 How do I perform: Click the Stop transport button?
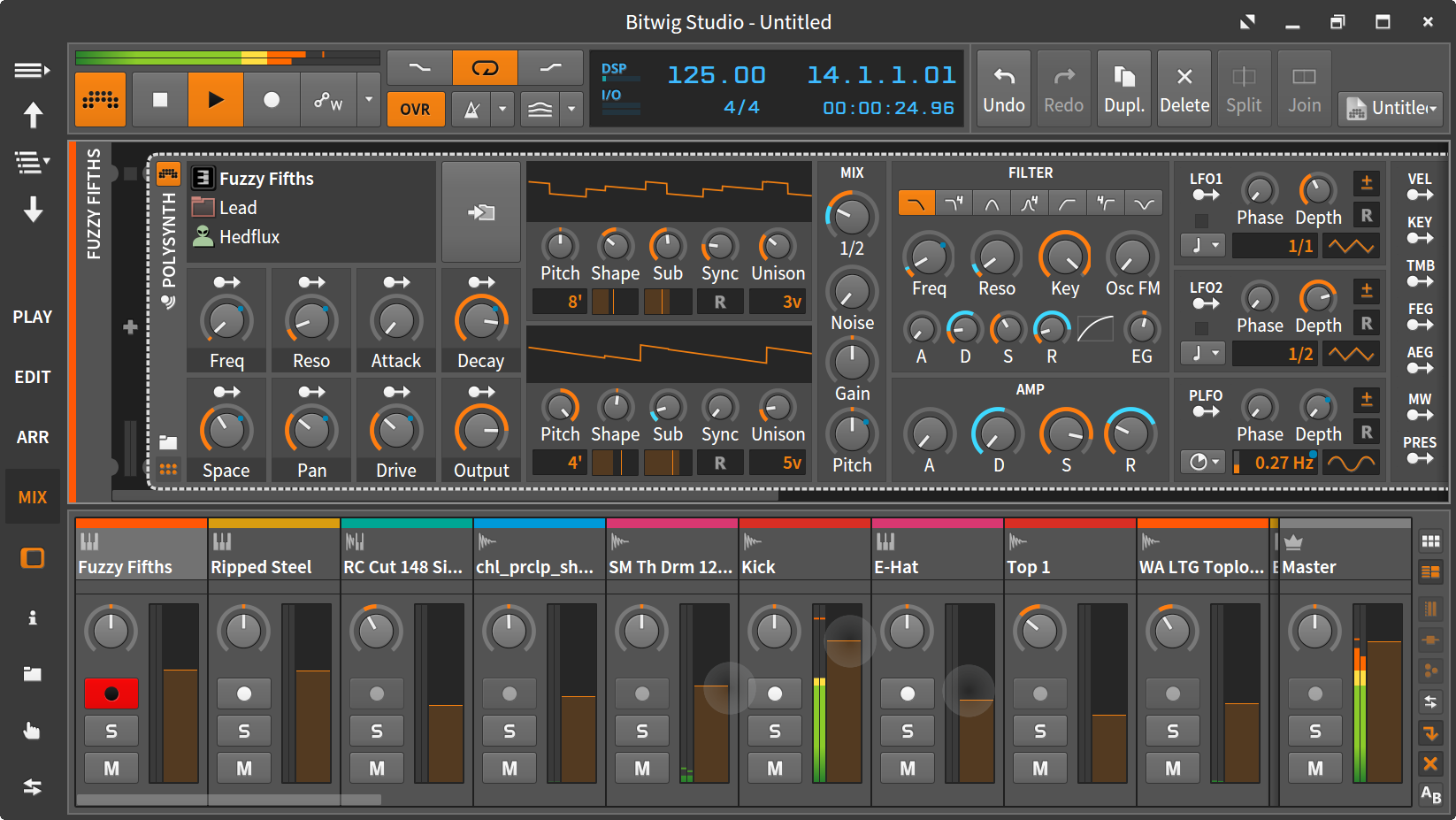[x=160, y=100]
